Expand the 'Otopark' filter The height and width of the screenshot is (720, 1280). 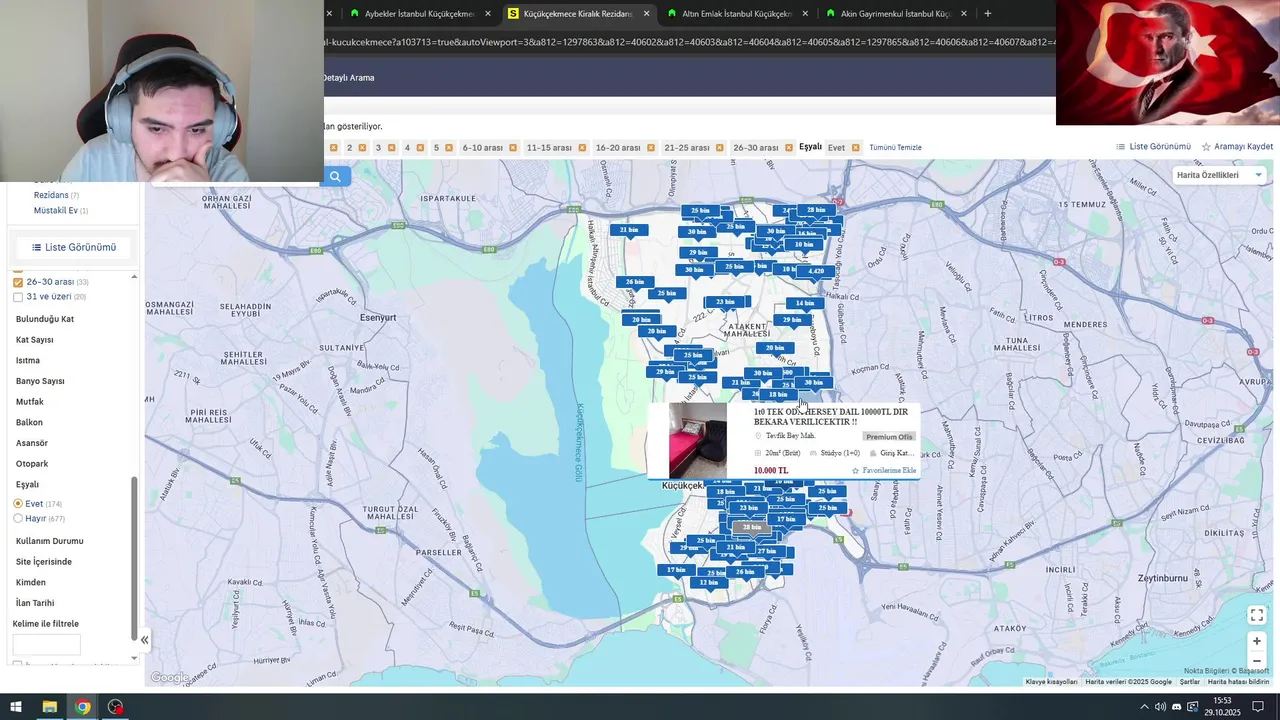[x=32, y=464]
